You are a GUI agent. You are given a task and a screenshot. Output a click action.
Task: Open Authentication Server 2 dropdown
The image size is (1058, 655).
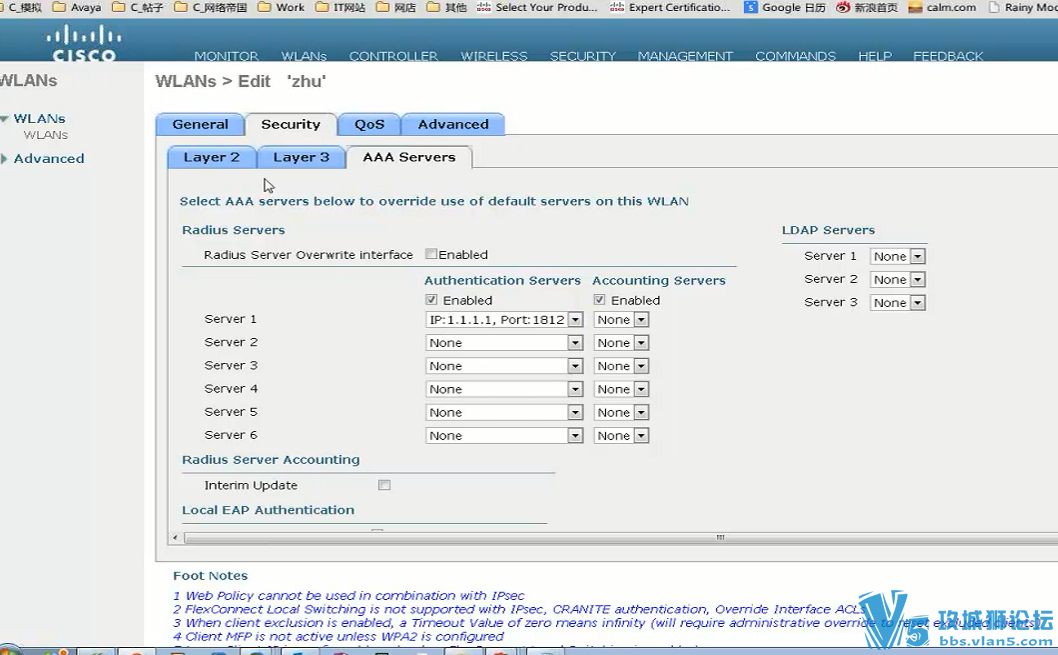click(x=504, y=343)
